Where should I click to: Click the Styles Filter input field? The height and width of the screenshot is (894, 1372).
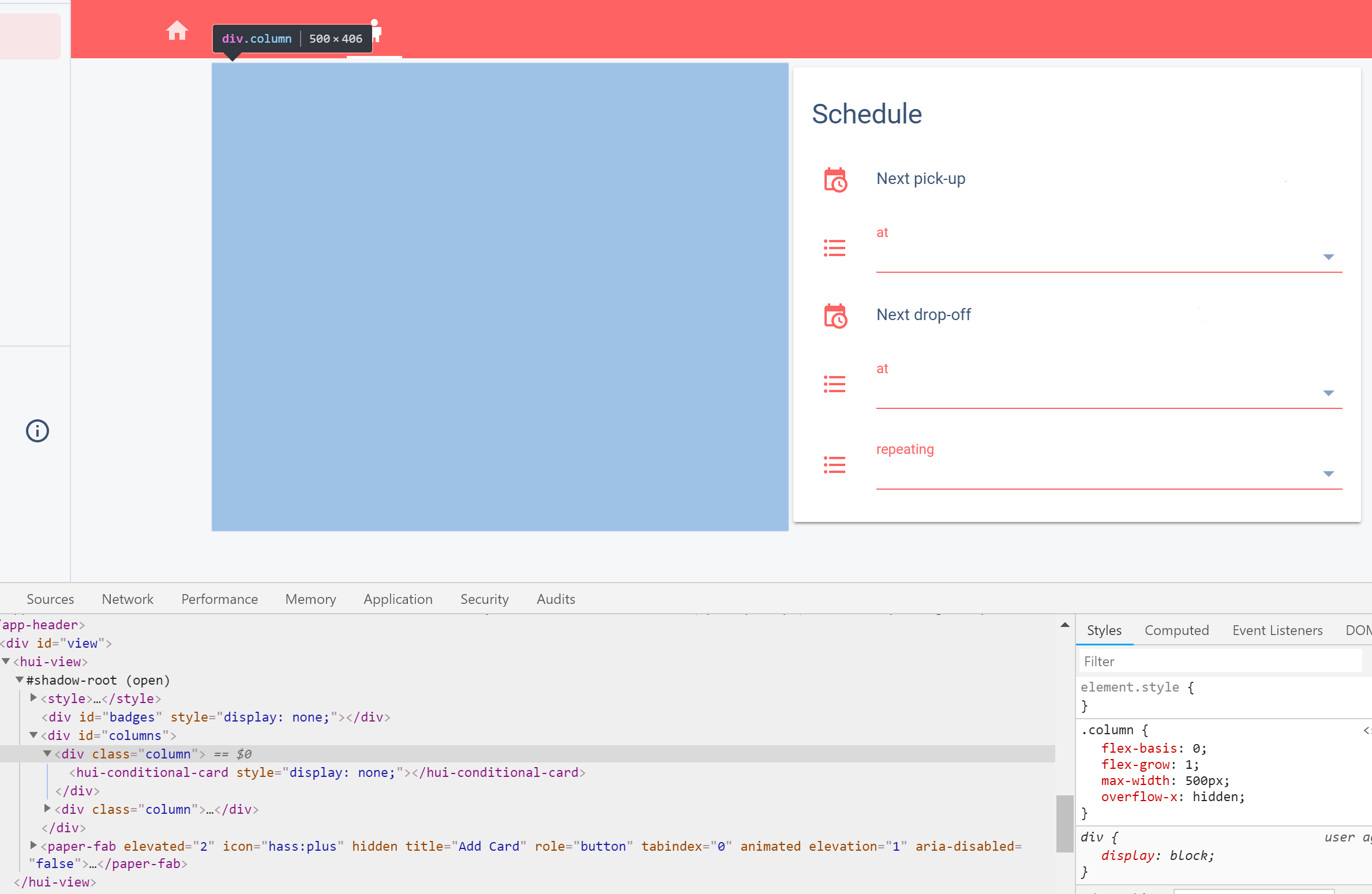click(x=1220, y=661)
